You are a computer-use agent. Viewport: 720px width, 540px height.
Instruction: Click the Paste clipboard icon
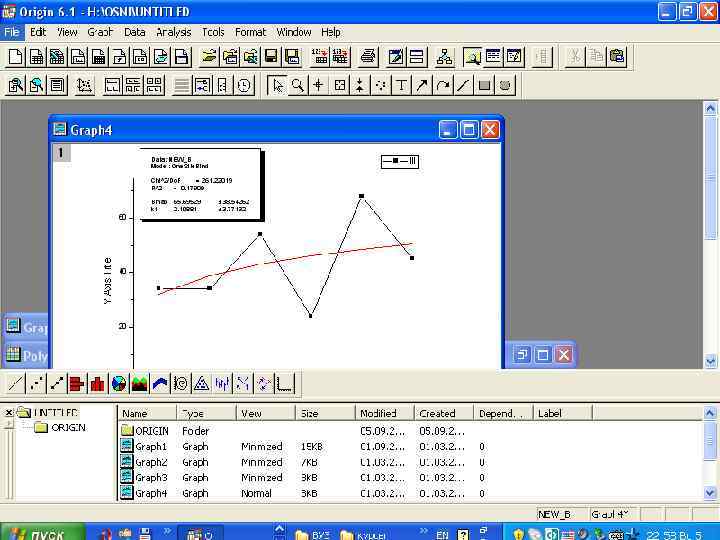tap(617, 57)
